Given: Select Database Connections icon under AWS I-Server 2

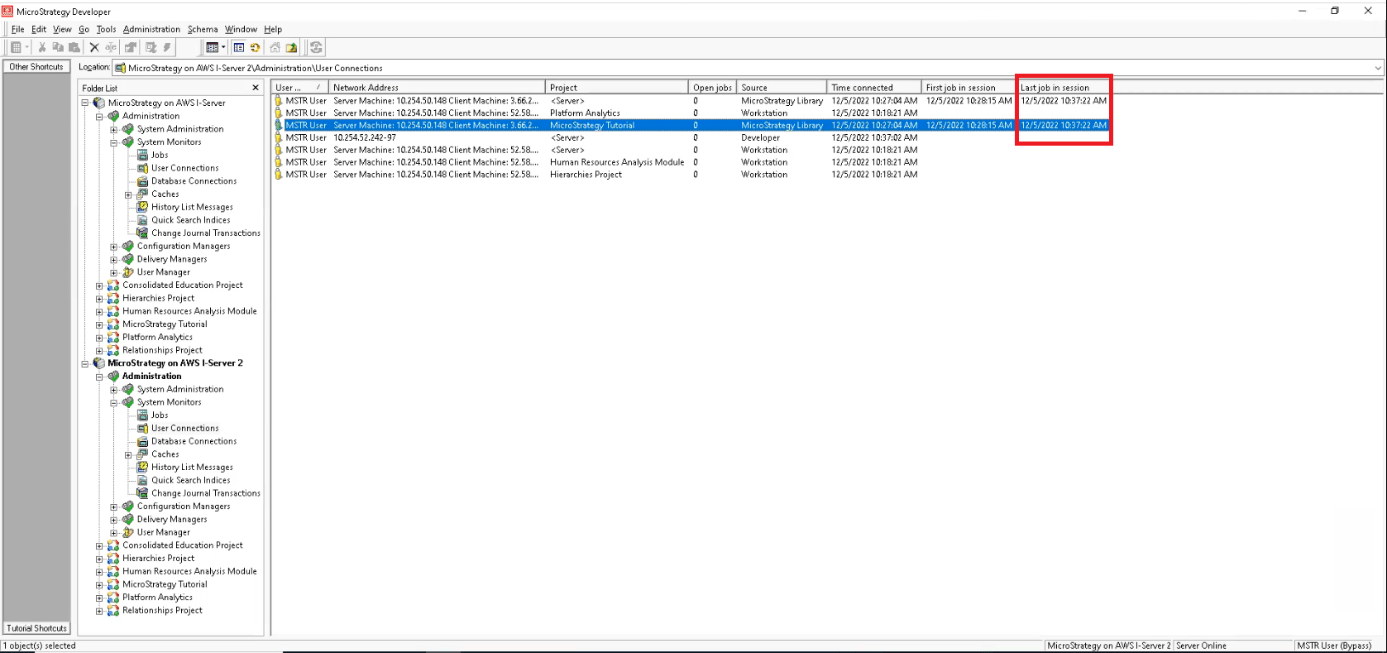Looking at the screenshot, I should coord(143,441).
